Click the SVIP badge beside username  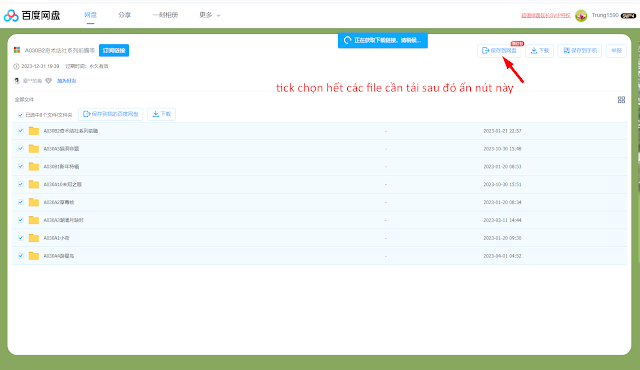[x=628, y=16]
